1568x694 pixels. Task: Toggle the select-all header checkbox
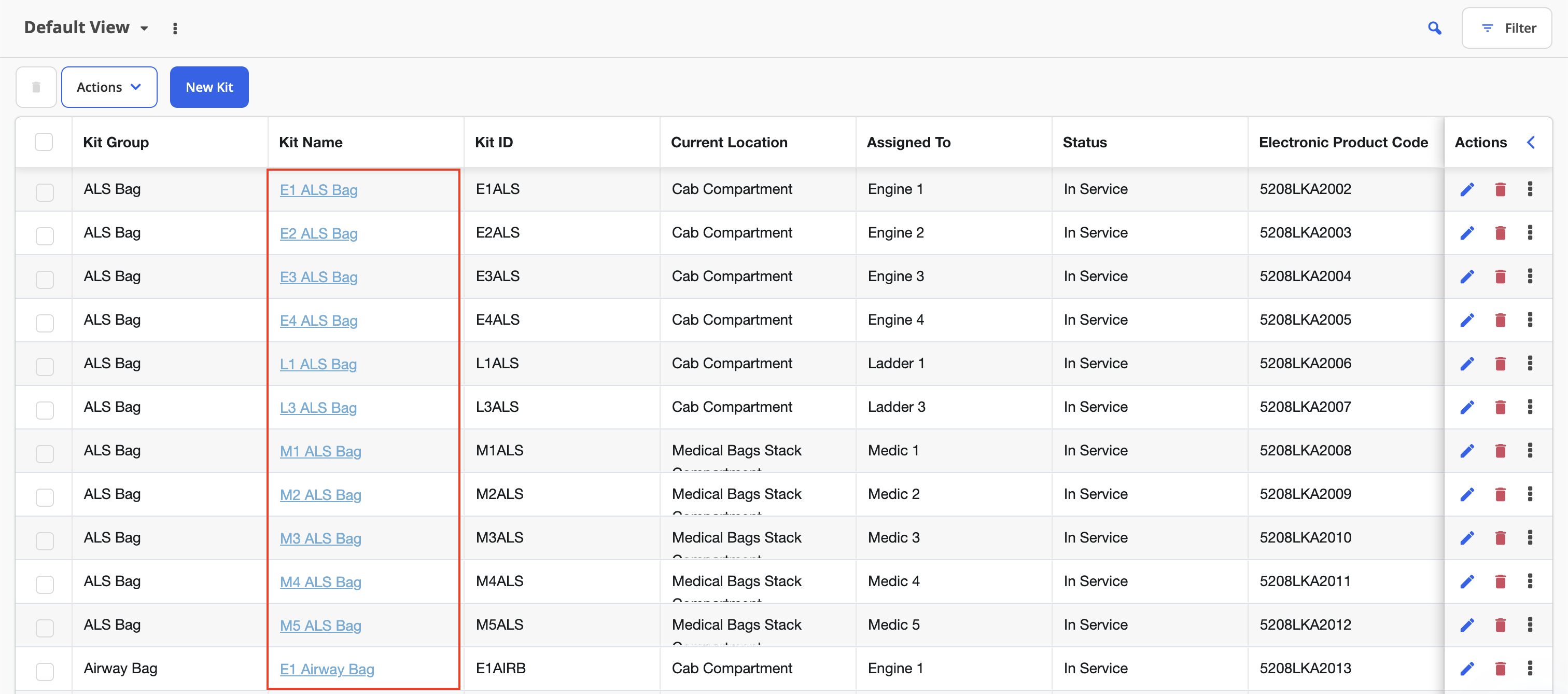[44, 142]
